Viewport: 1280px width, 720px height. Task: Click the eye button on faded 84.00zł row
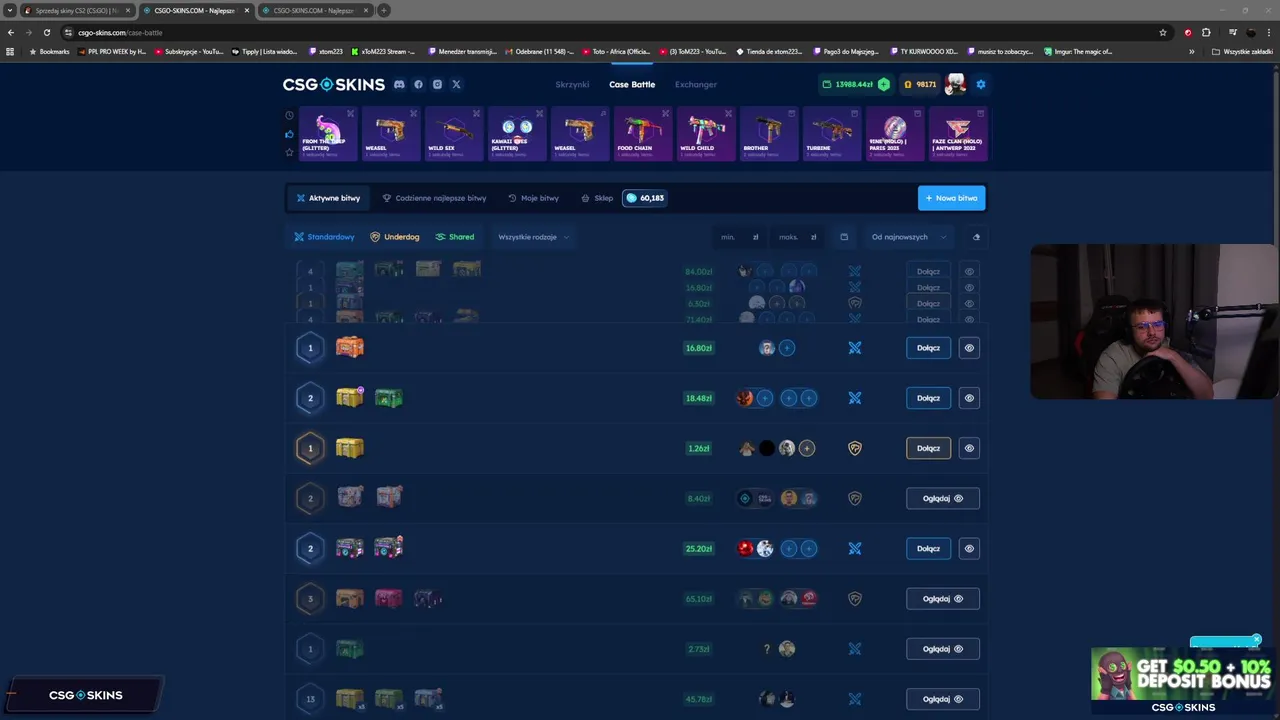(969, 271)
